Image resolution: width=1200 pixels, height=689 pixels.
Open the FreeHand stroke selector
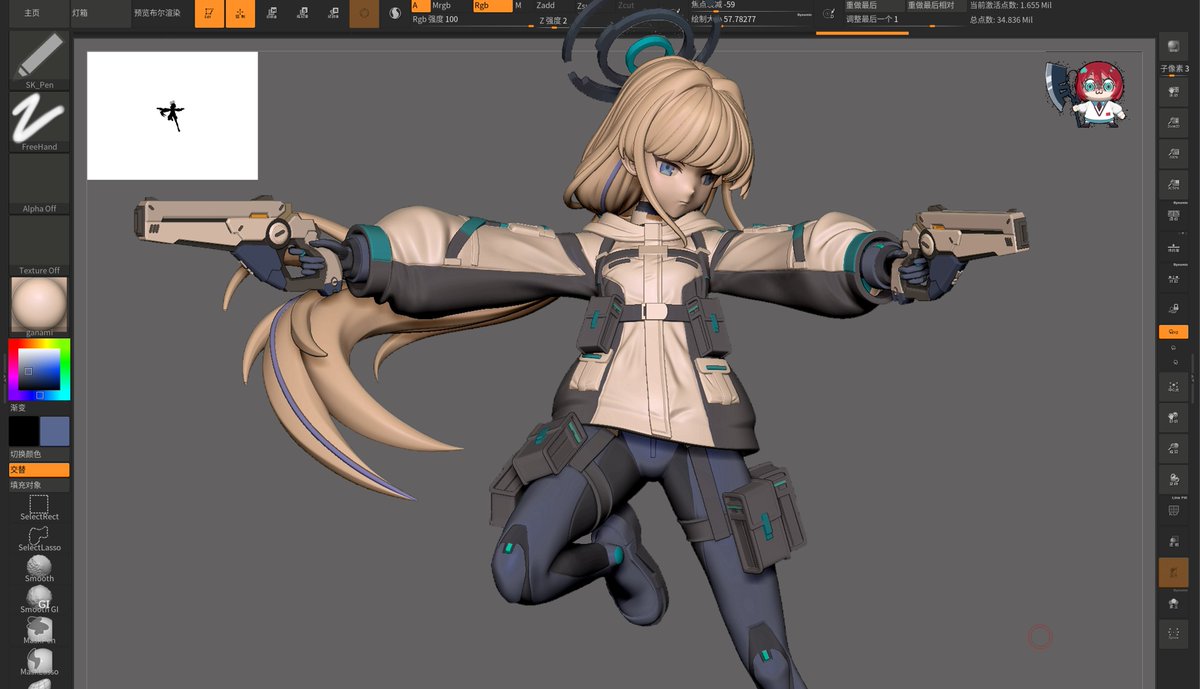pyautogui.click(x=39, y=122)
